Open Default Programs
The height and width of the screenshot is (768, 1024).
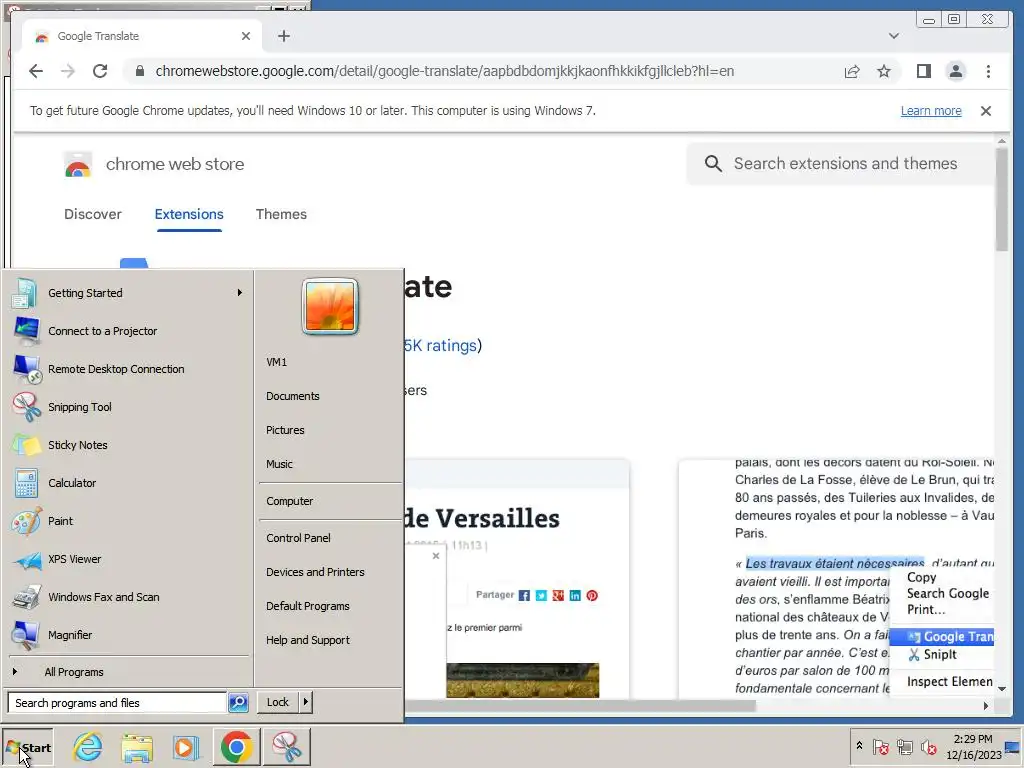pos(308,606)
